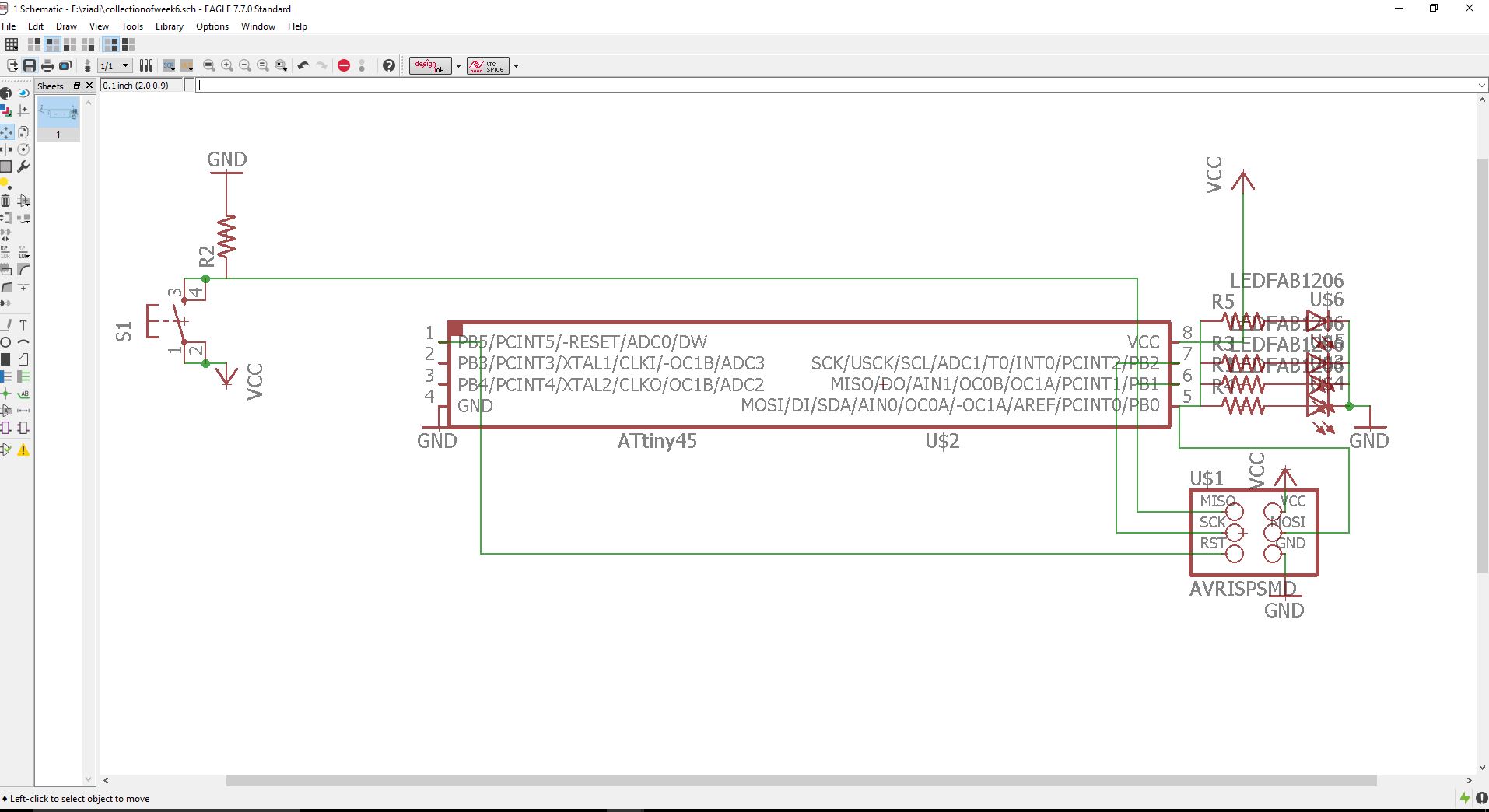Select the Delete trash tool

tap(6, 201)
